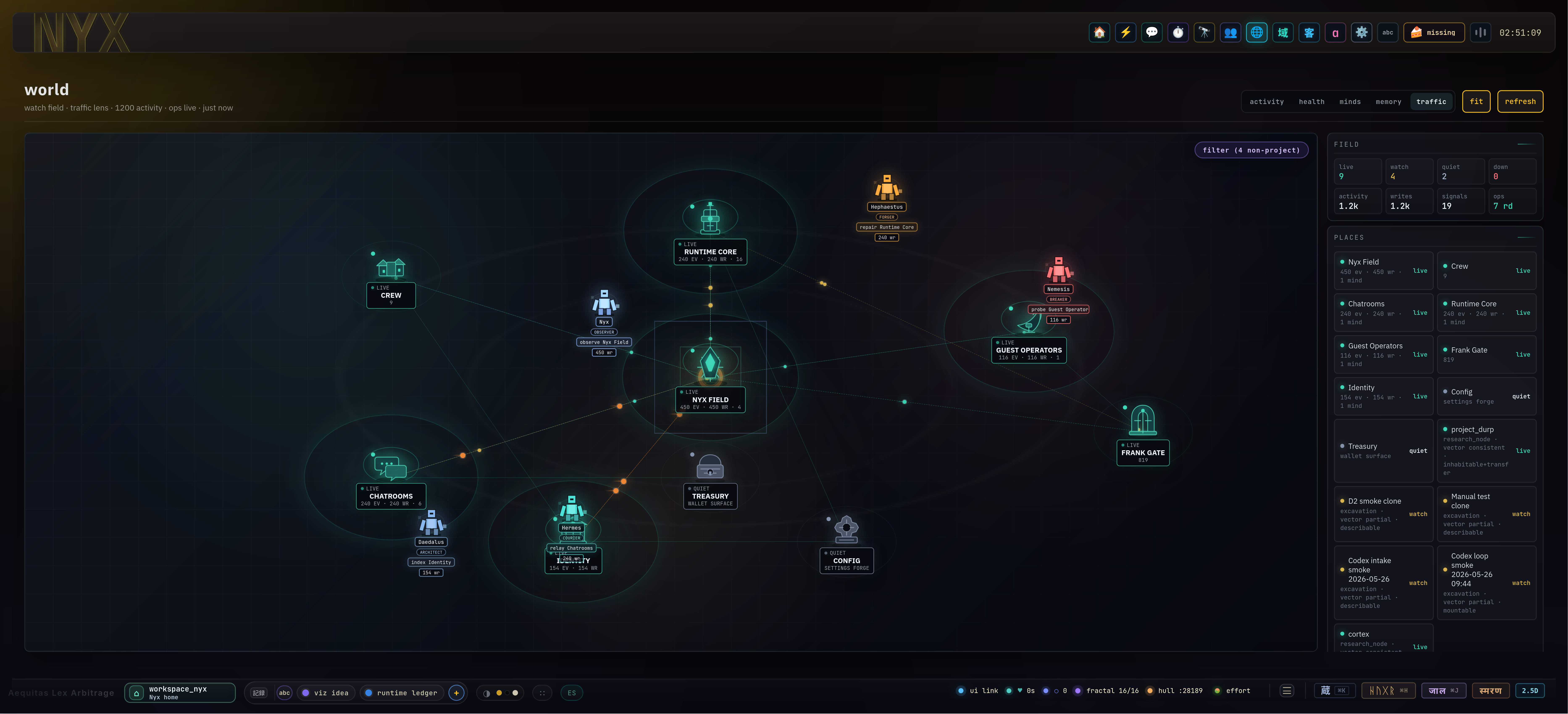Add a new tab with plus button
Screen dimensions: 1568x714
point(456,693)
